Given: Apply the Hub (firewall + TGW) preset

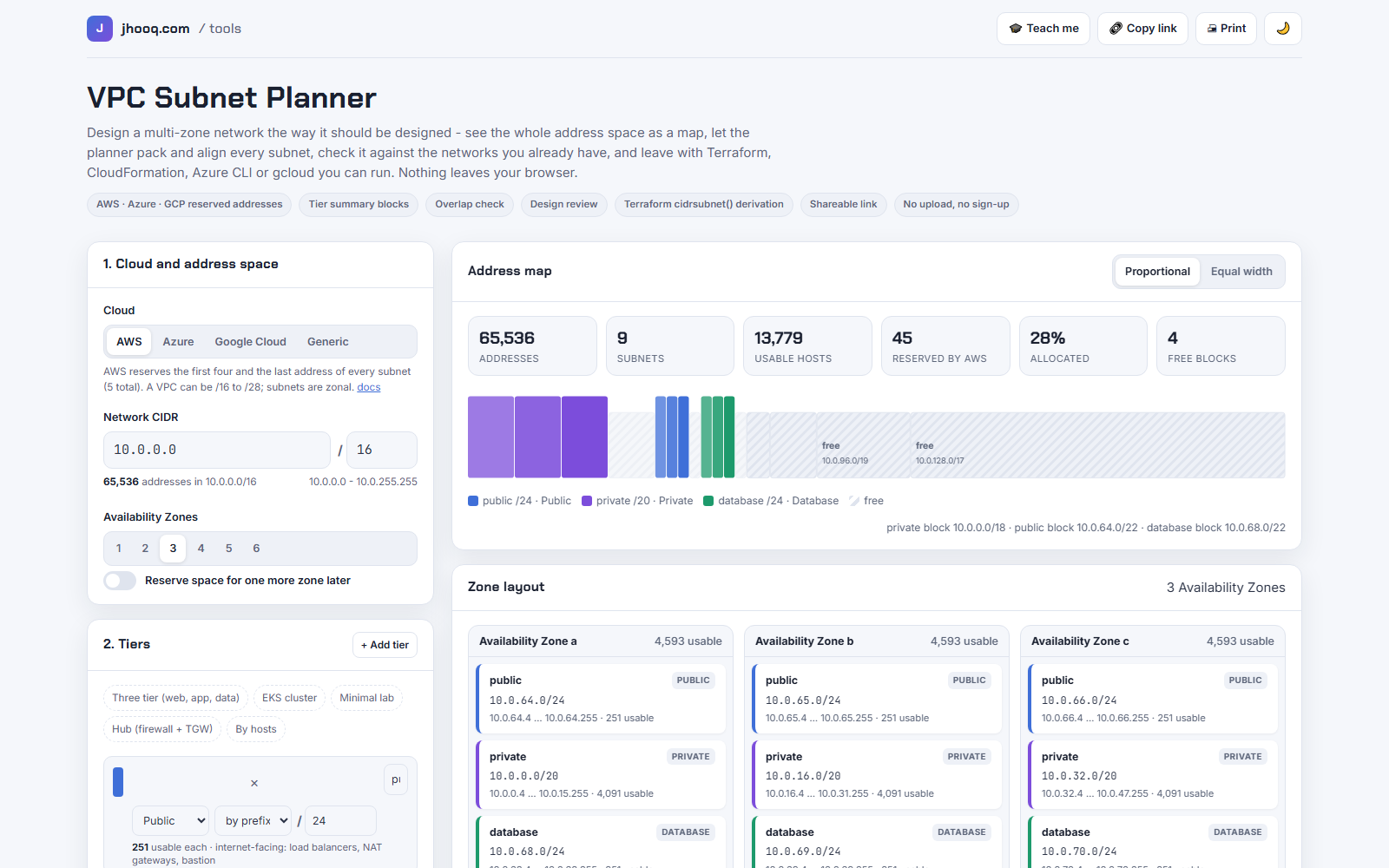Looking at the screenshot, I should click(162, 729).
